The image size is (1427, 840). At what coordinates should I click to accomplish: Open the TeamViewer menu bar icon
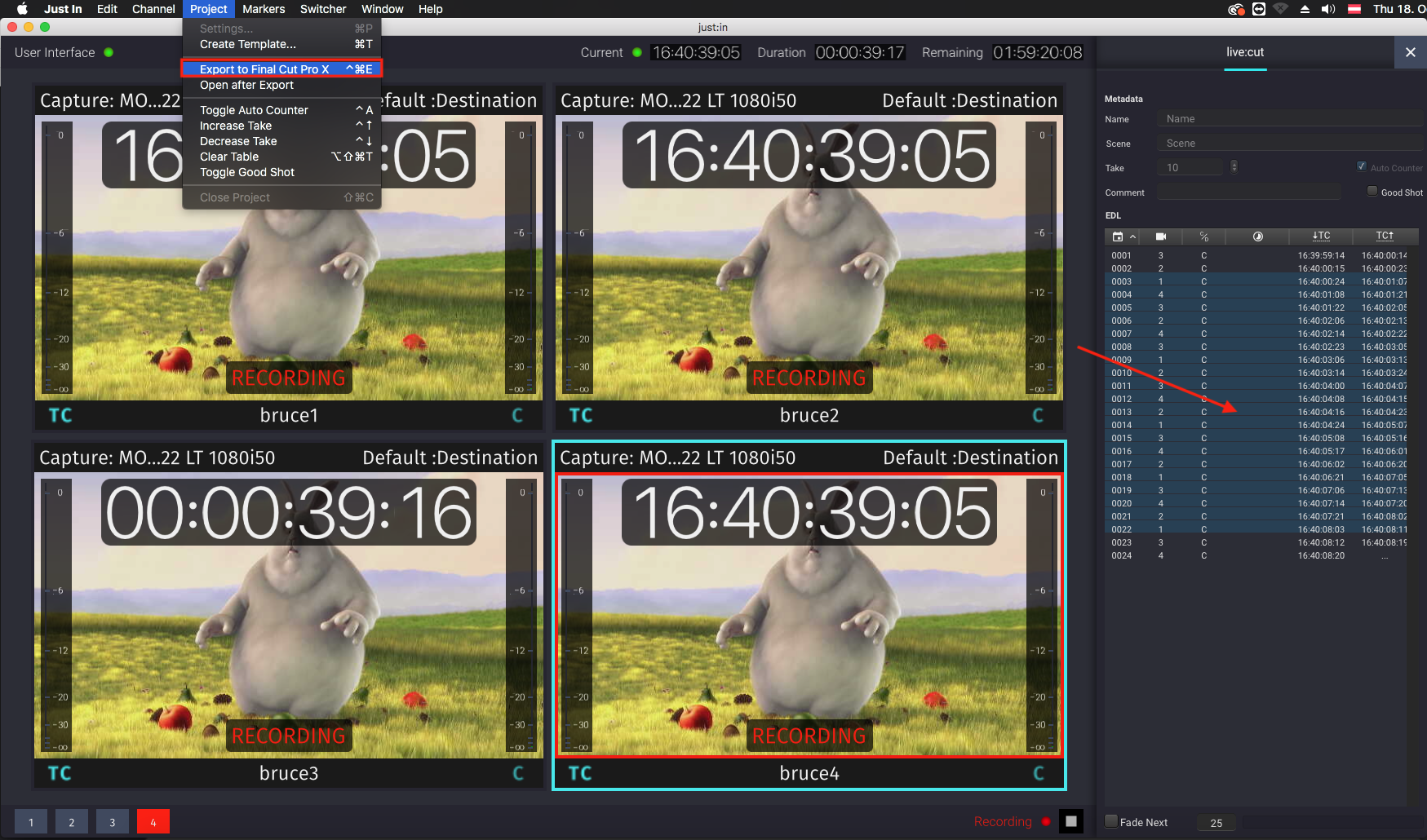tap(1259, 9)
